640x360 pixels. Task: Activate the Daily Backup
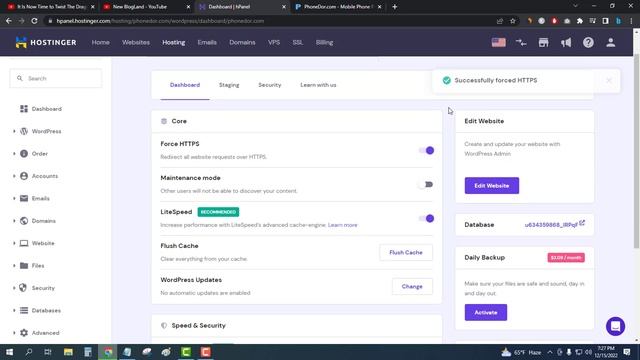click(486, 313)
